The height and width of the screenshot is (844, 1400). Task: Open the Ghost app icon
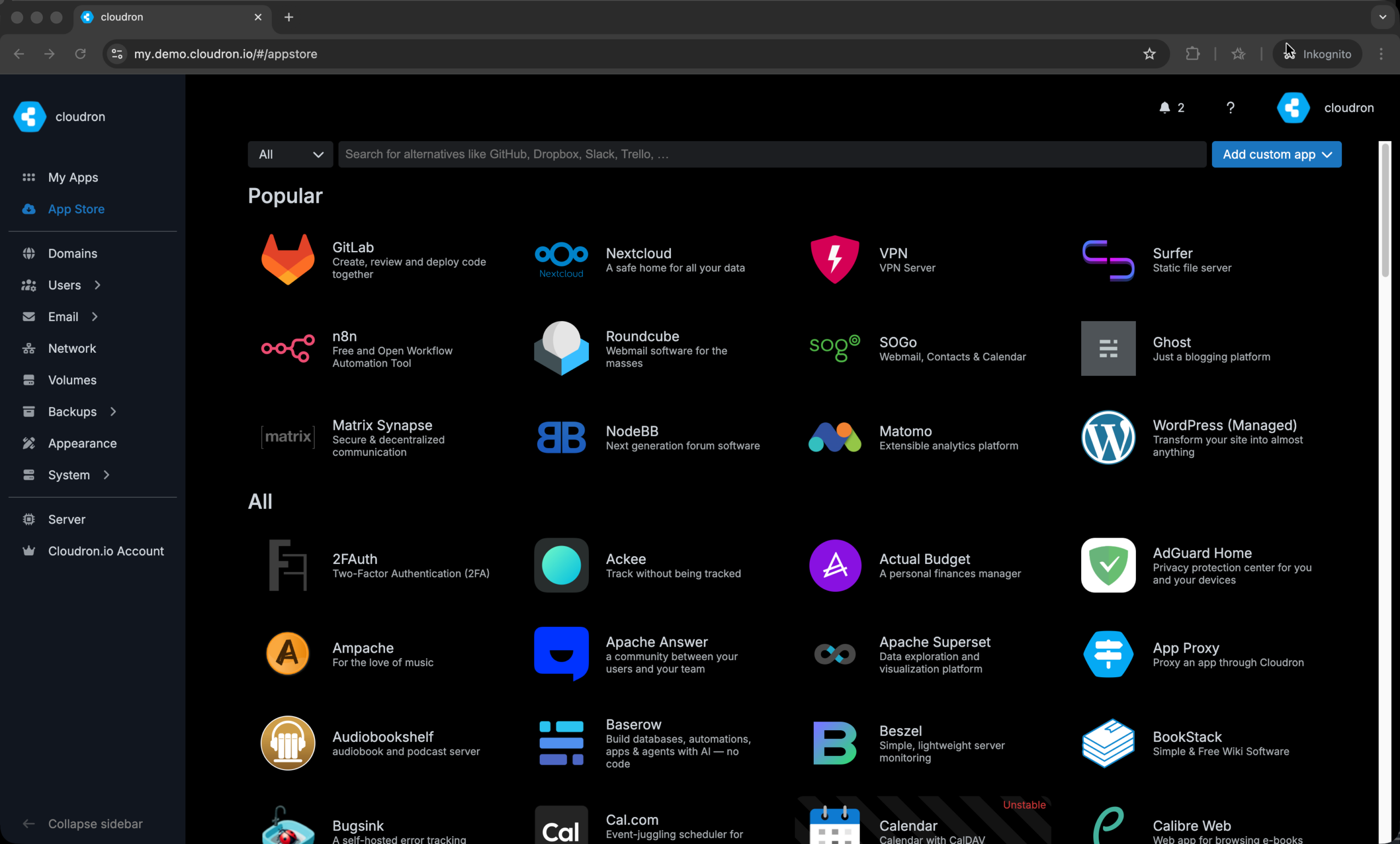[x=1108, y=348]
